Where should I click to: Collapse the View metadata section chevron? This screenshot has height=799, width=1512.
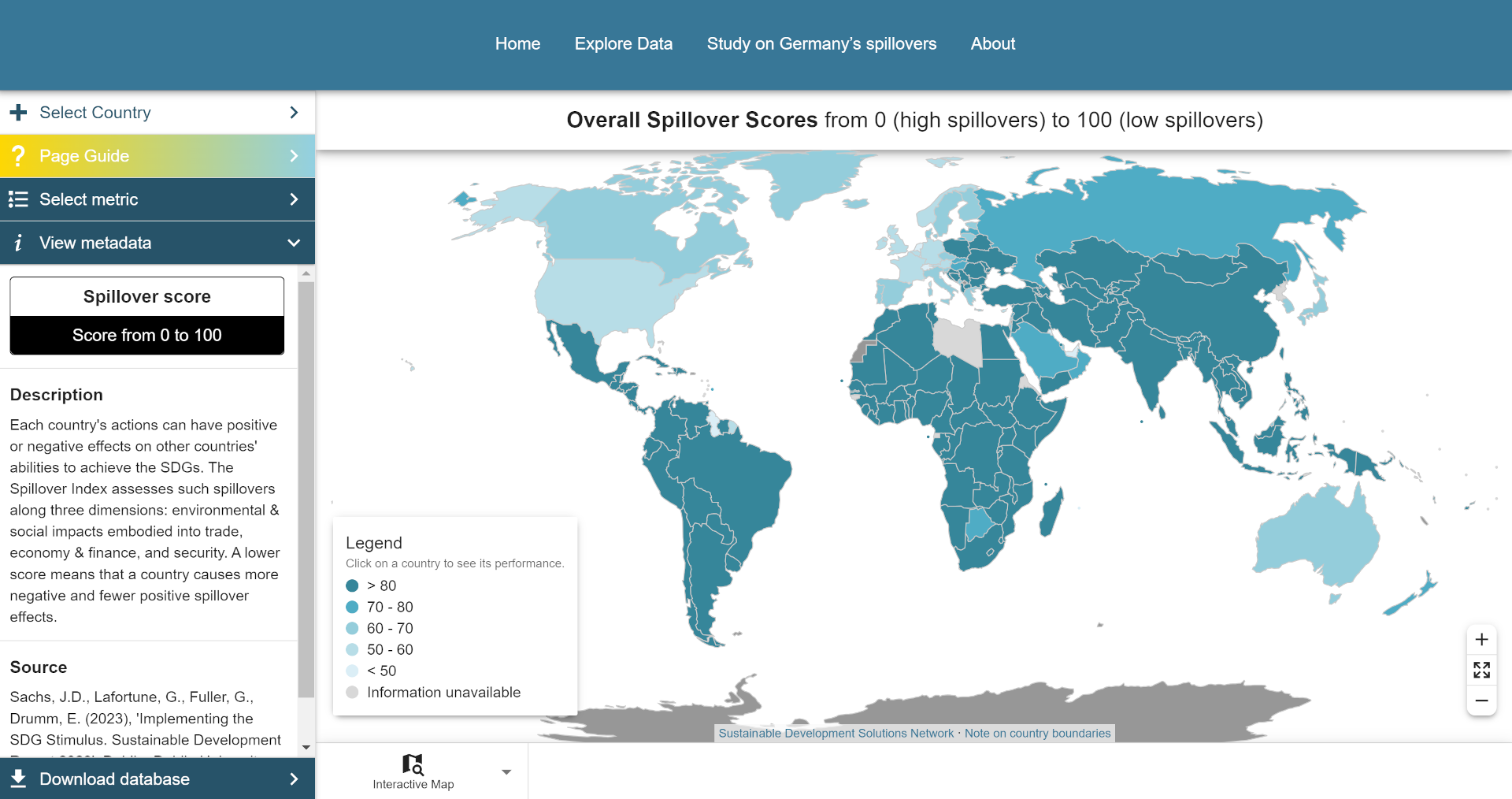tap(294, 243)
